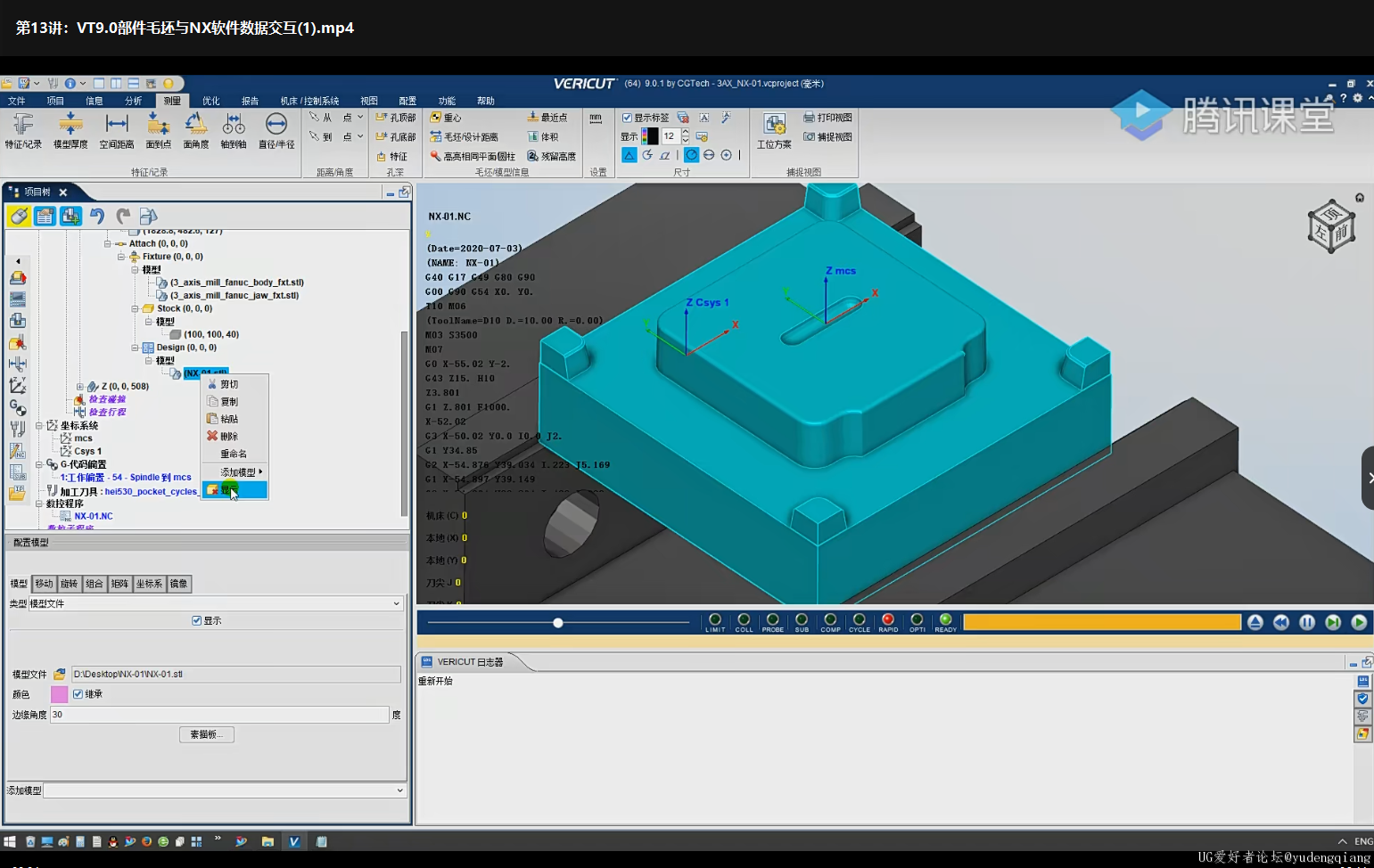This screenshot has width=1374, height=868.
Task: Activate the 空间距离 distance tool
Action: coord(117,131)
